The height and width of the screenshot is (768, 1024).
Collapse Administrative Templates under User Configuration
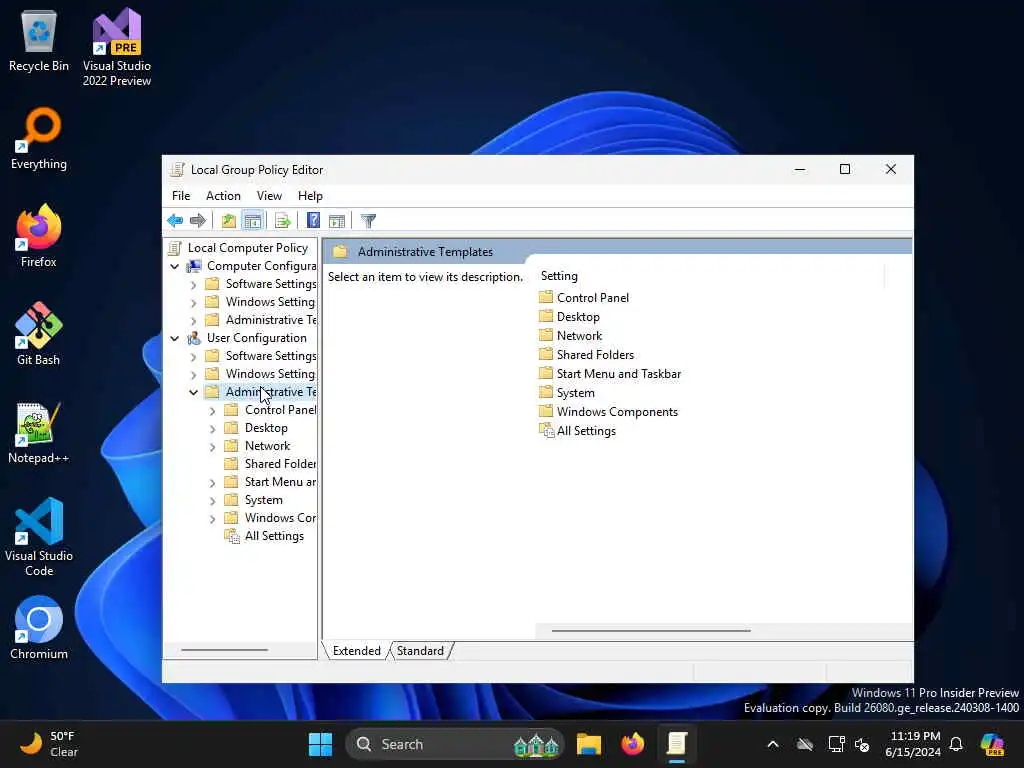click(x=193, y=392)
